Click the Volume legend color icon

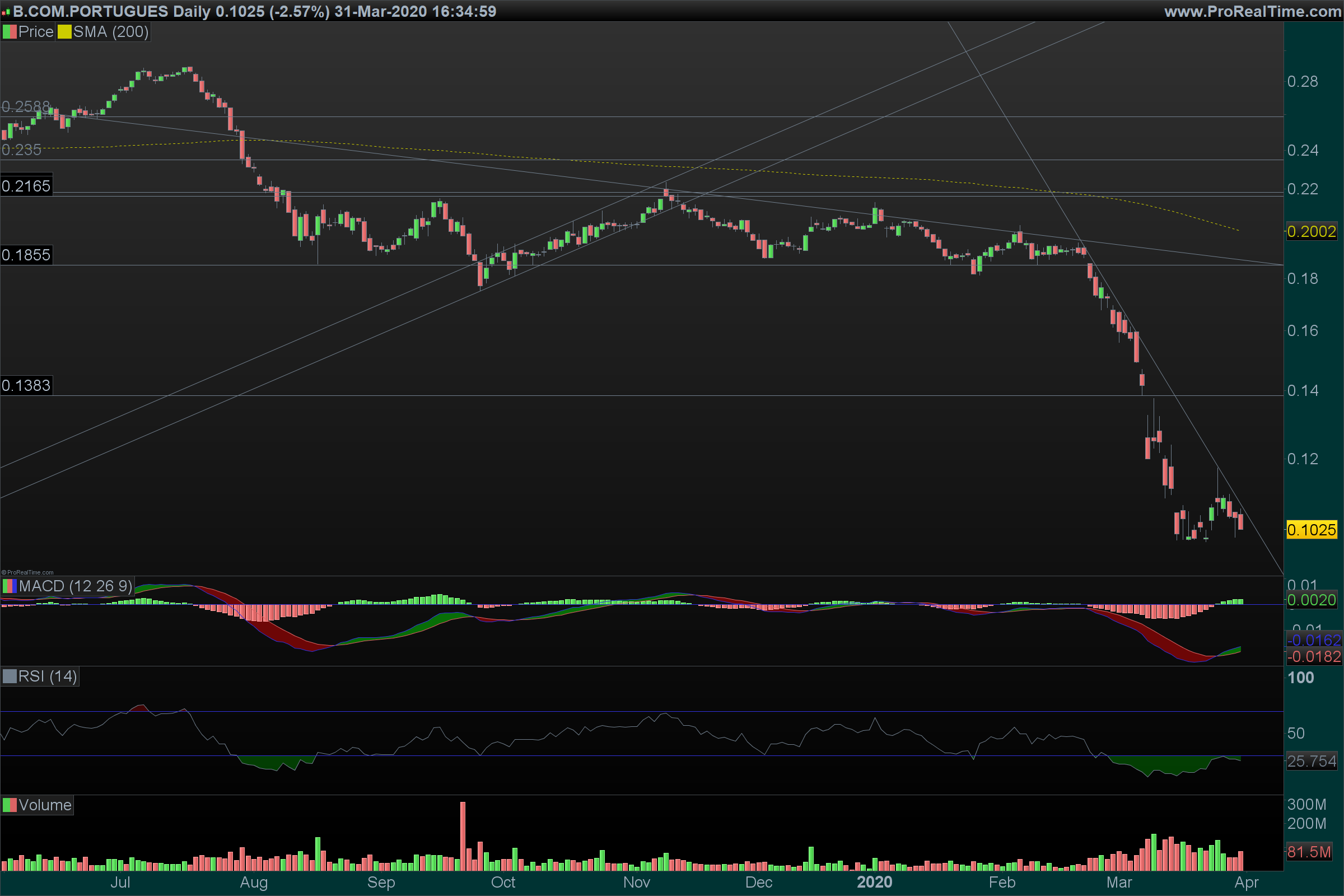point(10,805)
